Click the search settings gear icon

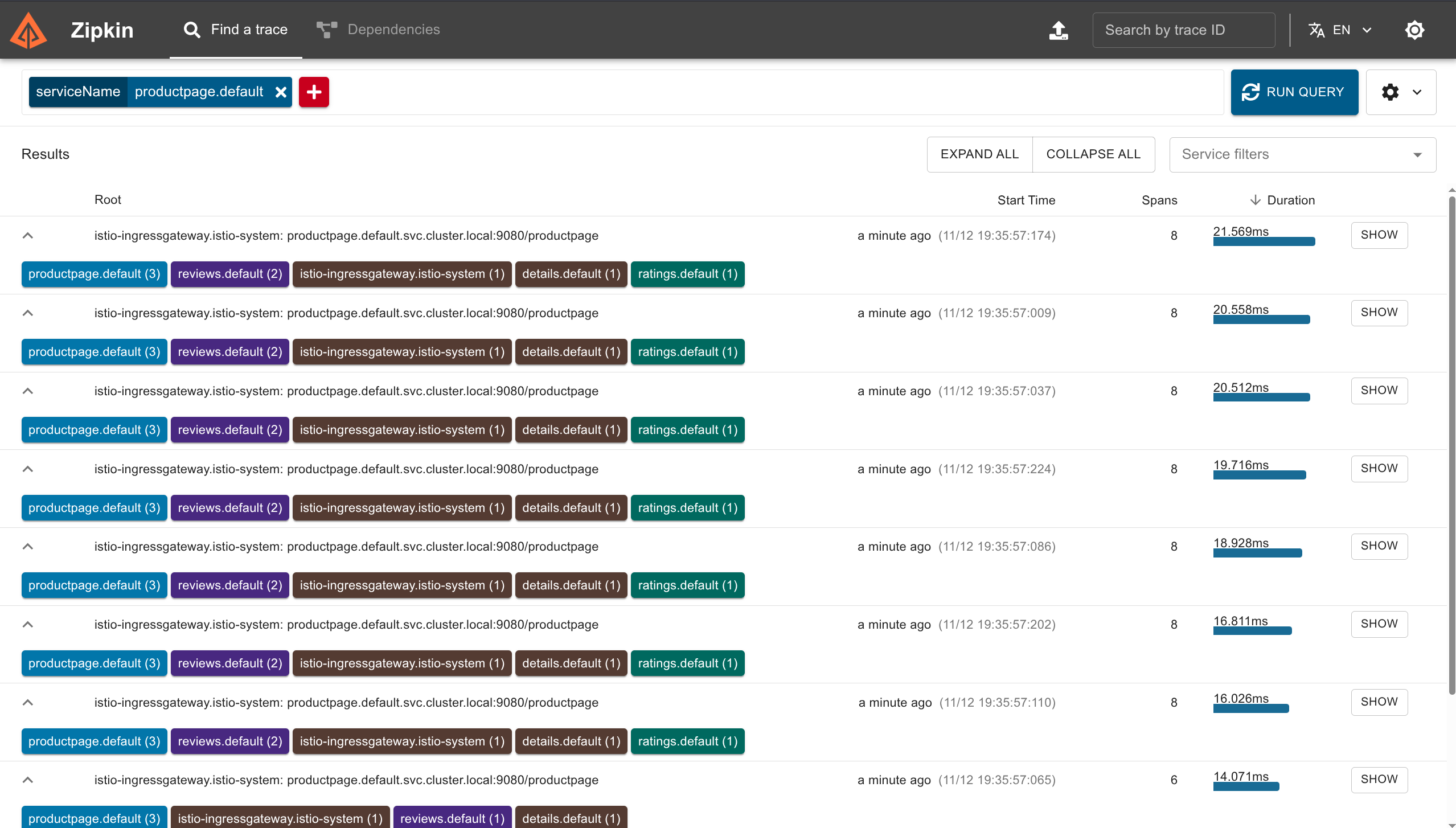click(1390, 92)
